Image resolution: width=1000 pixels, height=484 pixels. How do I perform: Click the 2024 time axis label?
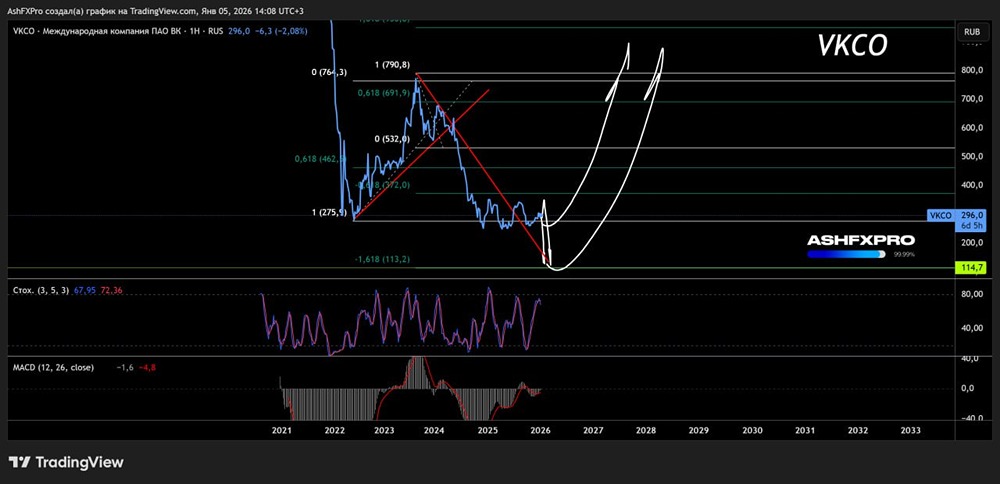(434, 430)
